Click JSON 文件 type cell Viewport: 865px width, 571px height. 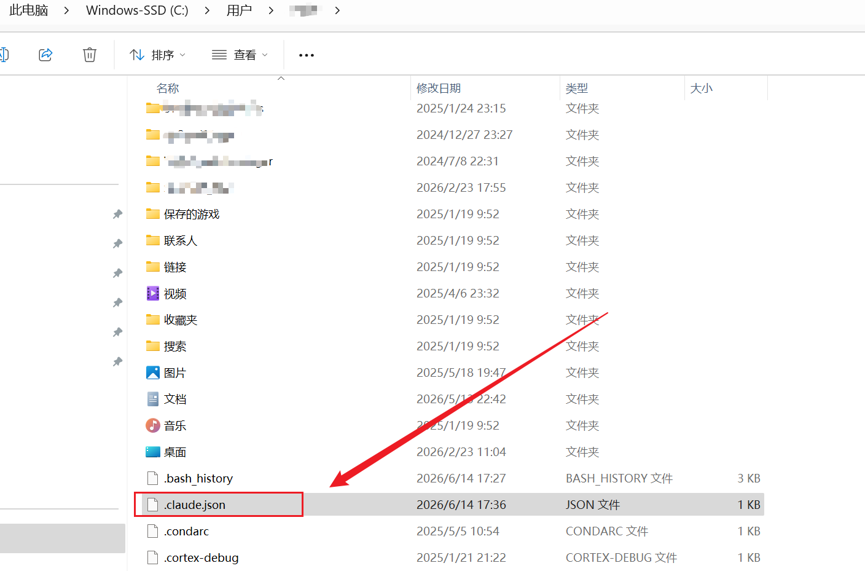592,505
